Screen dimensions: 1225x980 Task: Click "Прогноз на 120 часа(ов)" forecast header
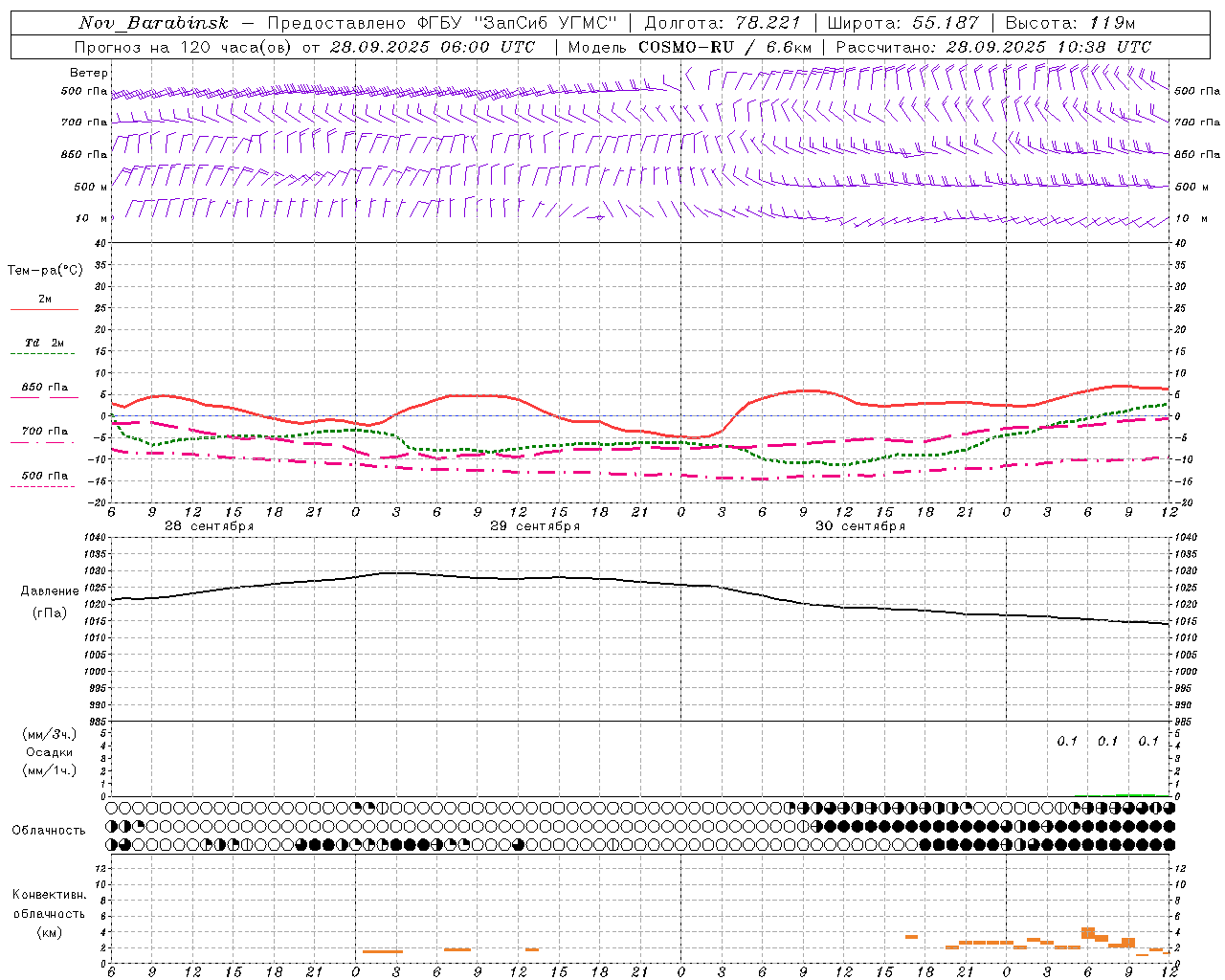click(184, 47)
